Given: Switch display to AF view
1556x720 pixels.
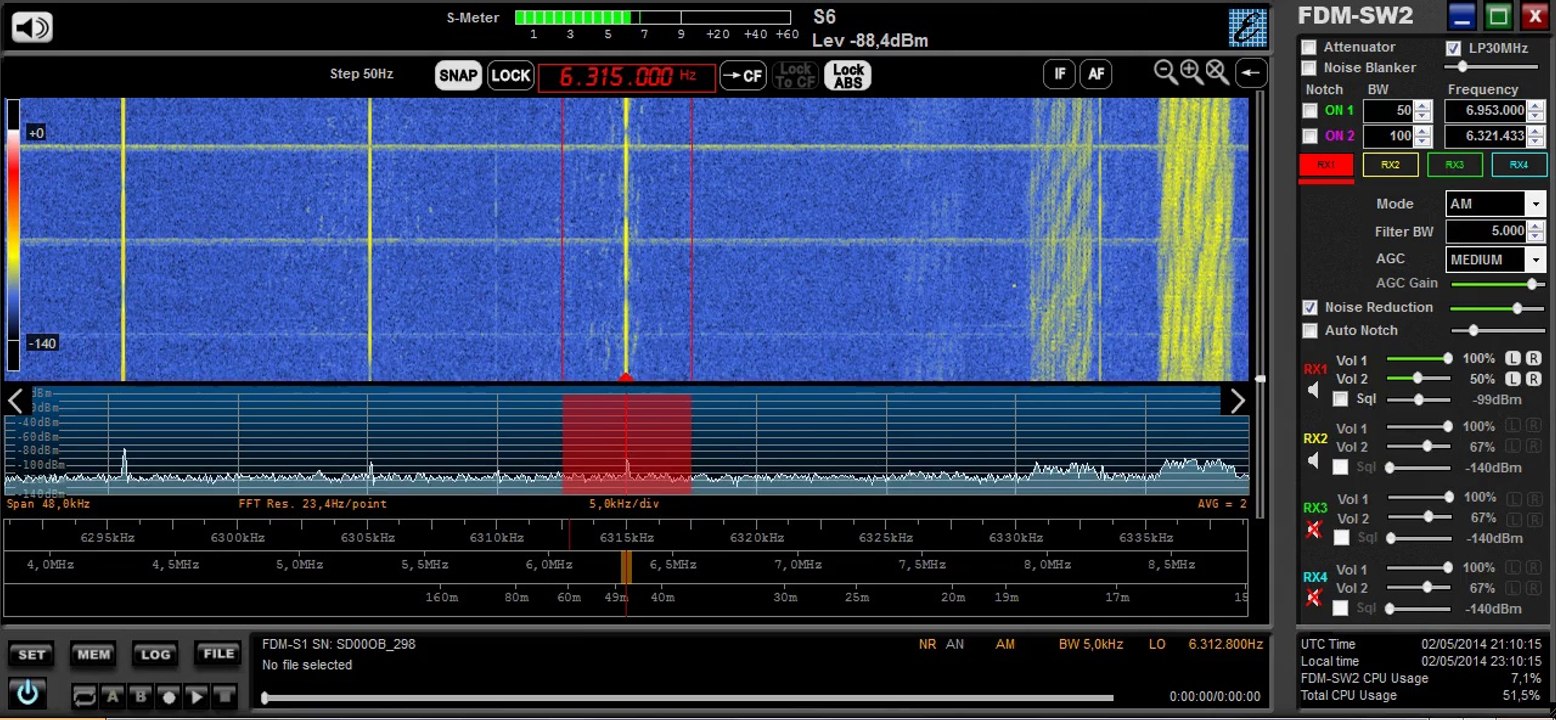Looking at the screenshot, I should 1096,73.
